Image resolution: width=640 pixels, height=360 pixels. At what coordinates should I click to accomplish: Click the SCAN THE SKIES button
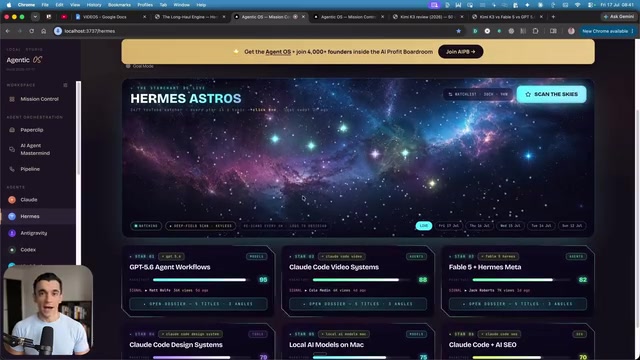551,94
